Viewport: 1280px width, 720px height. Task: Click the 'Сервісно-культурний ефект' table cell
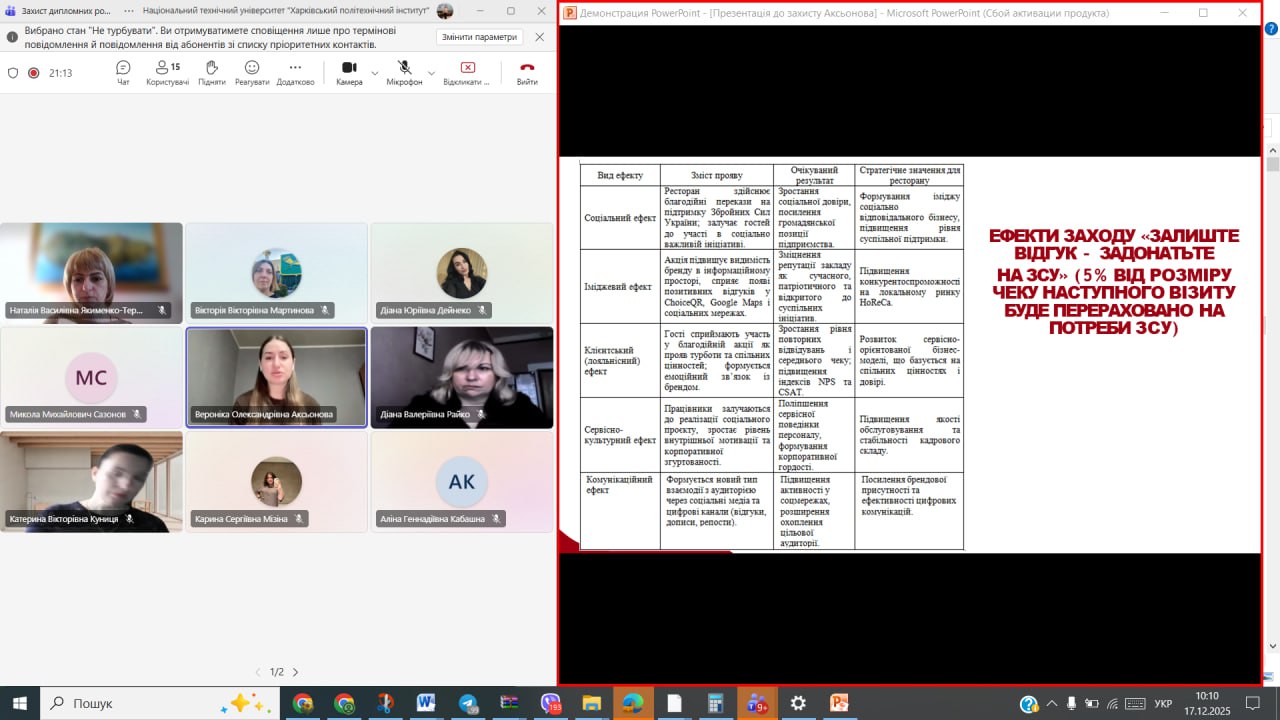pyautogui.click(x=620, y=435)
